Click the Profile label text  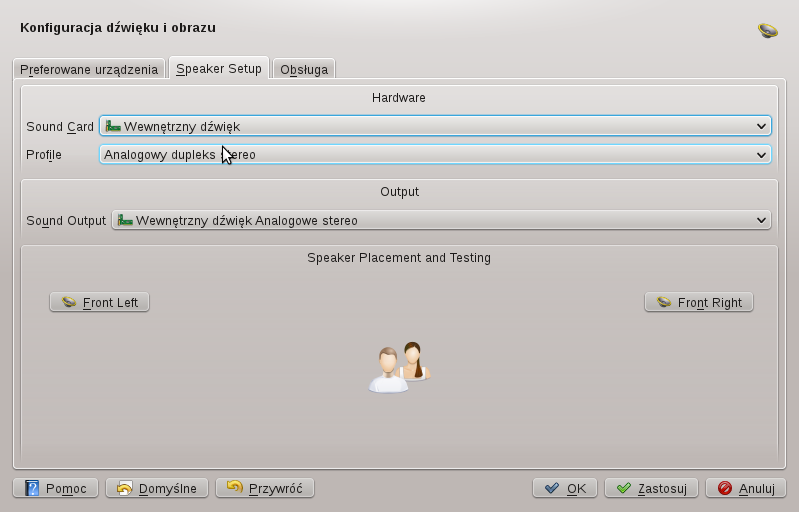(x=44, y=155)
